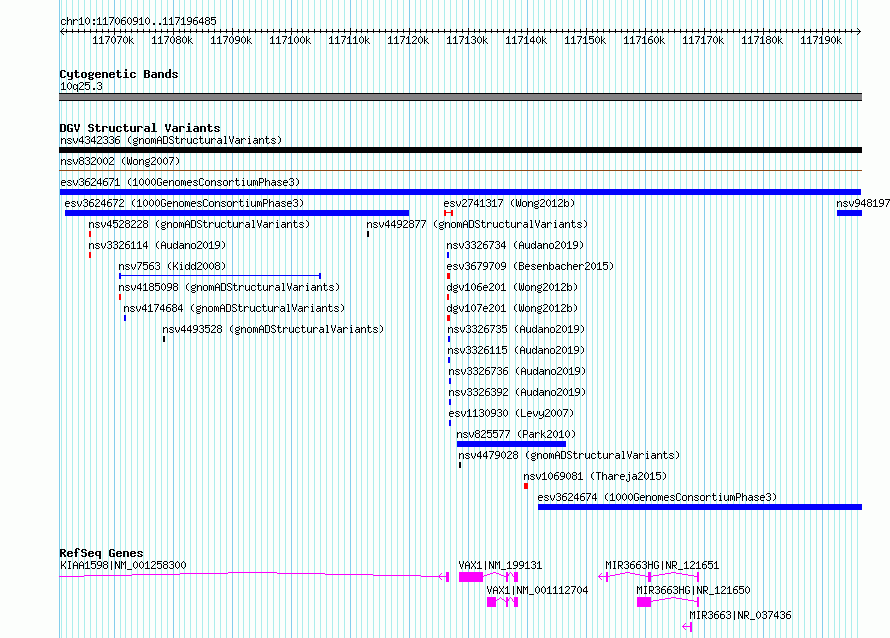Click the red esv2741317 variant glyph
Viewport: 890px width, 638px height.
[x=448, y=213]
